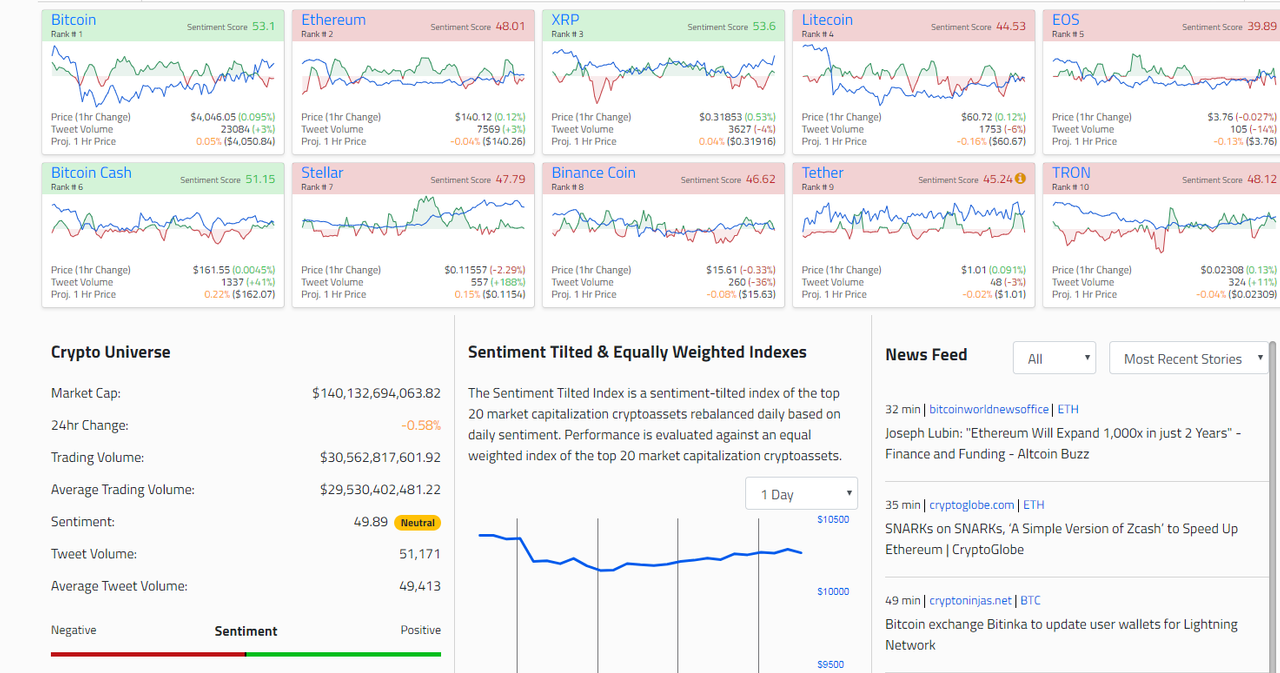Click the TRON sentiment chart thumbnail

pyautogui.click(x=1164, y=226)
